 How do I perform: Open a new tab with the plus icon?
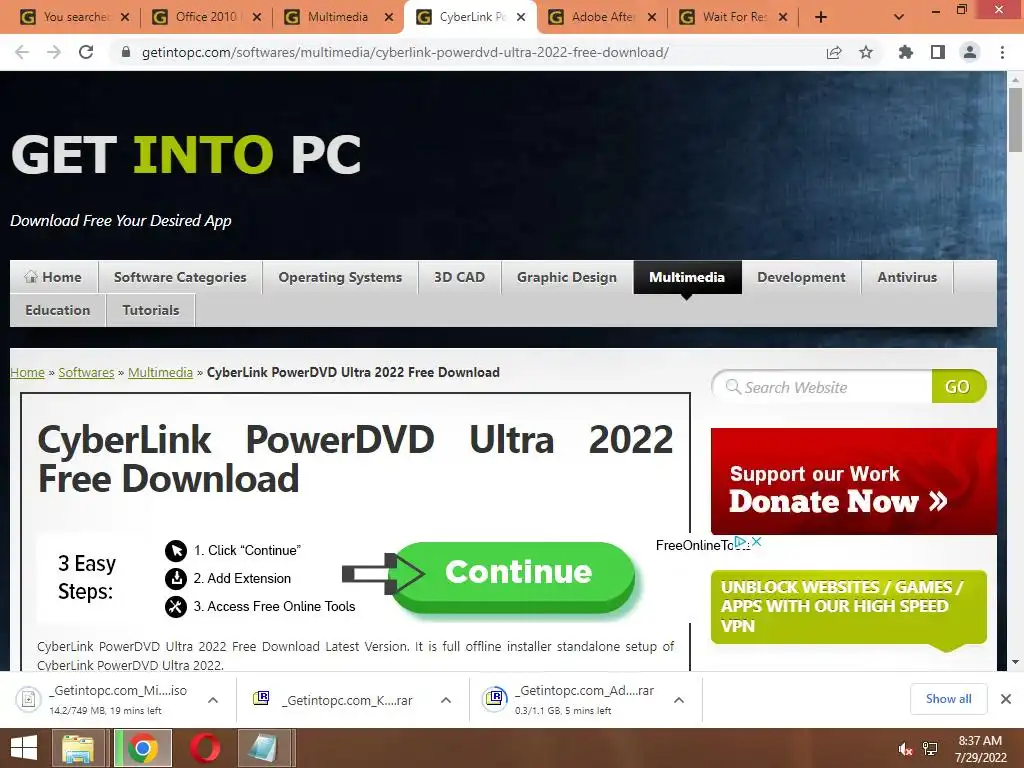[821, 18]
